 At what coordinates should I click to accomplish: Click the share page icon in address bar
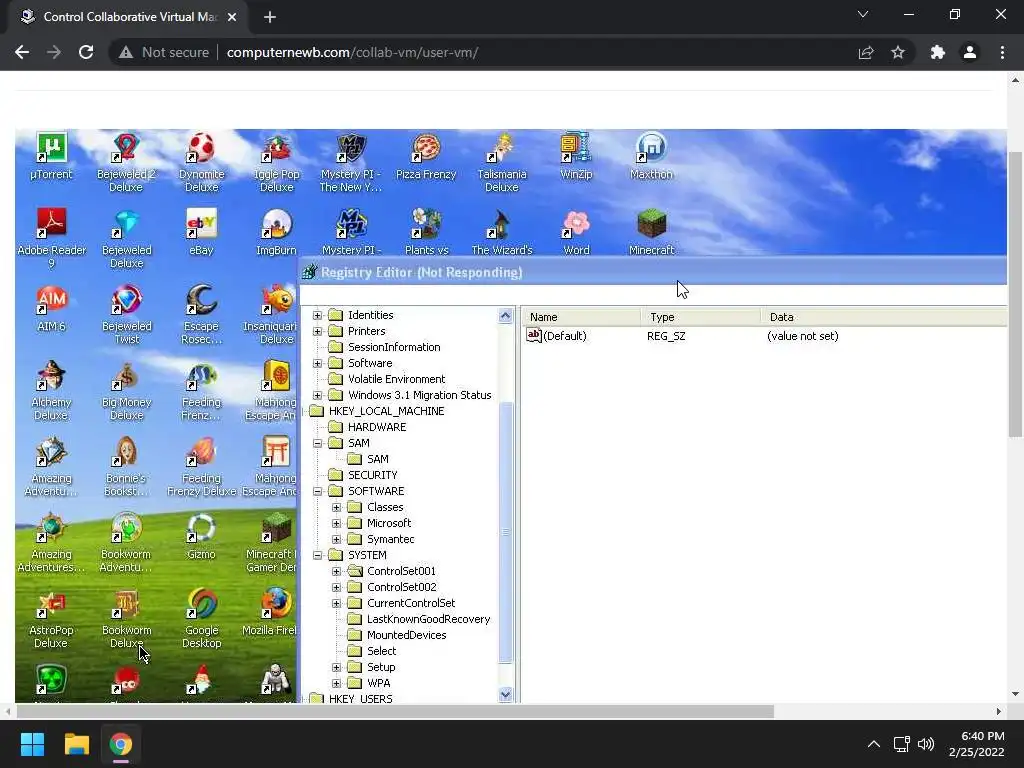pyautogui.click(x=866, y=52)
